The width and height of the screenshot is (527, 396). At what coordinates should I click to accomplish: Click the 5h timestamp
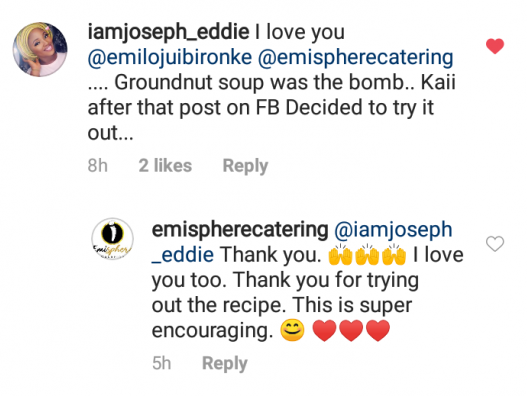click(x=161, y=363)
